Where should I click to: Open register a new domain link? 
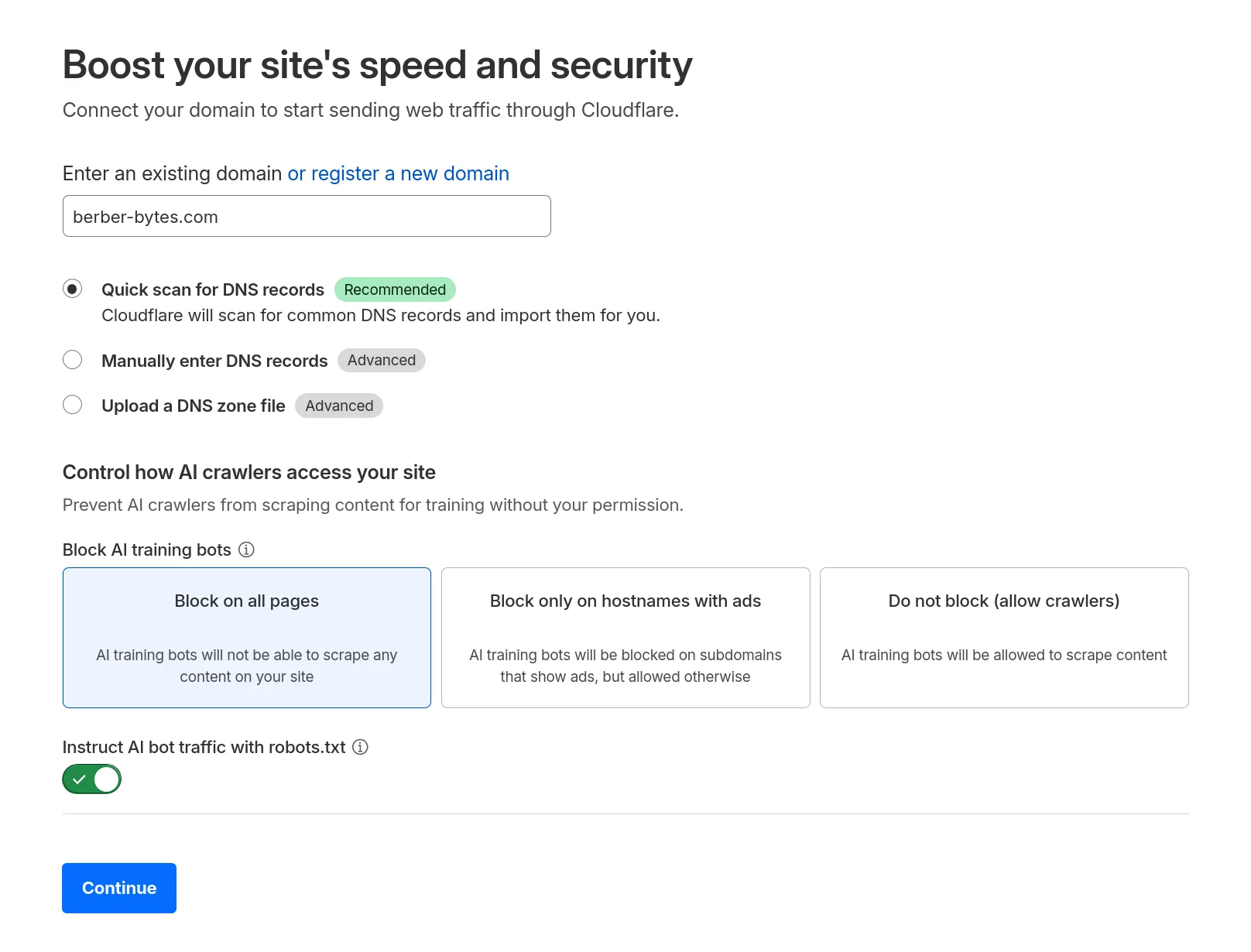(x=399, y=173)
